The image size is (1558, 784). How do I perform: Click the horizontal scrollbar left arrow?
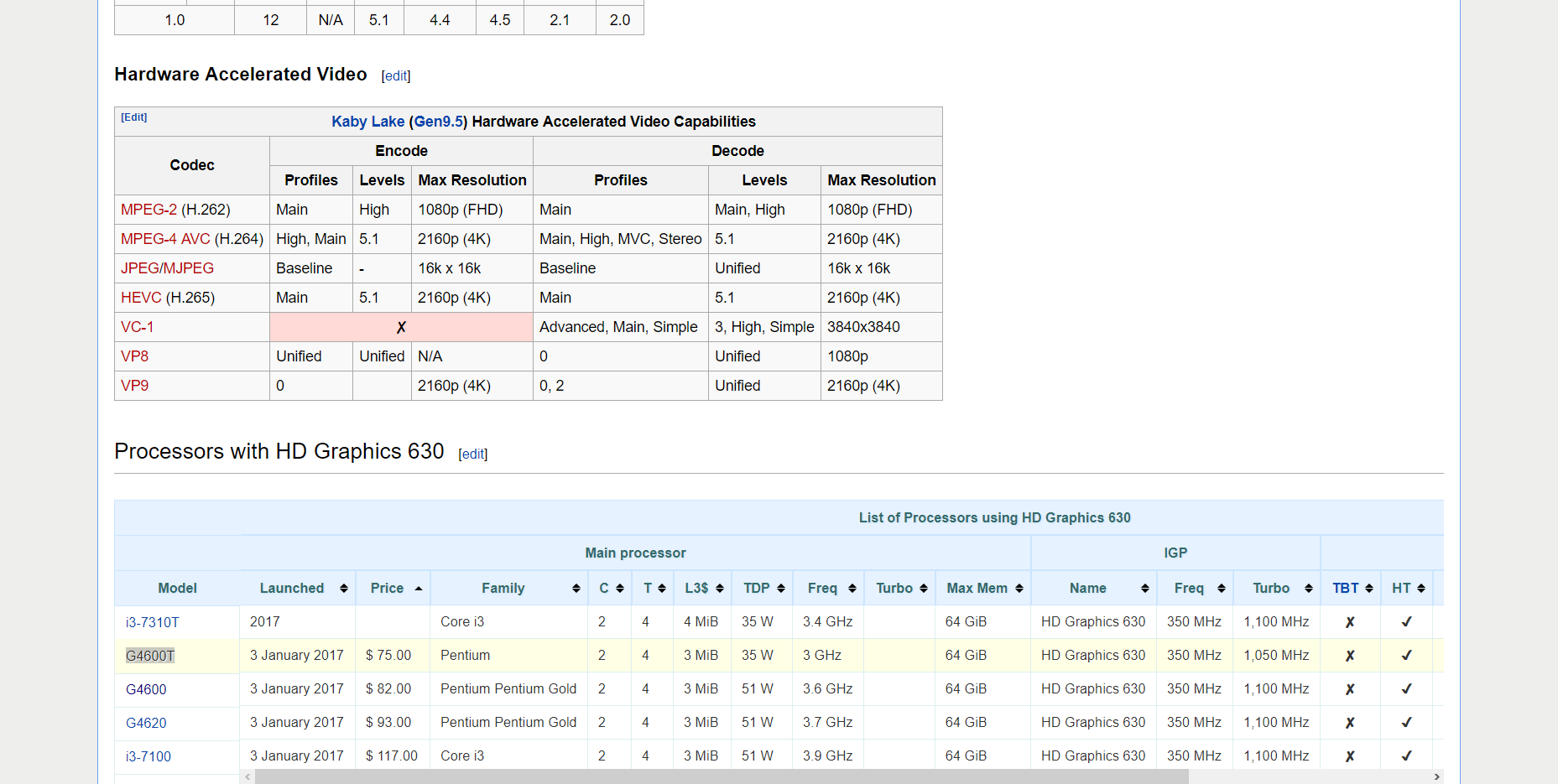coord(248,777)
